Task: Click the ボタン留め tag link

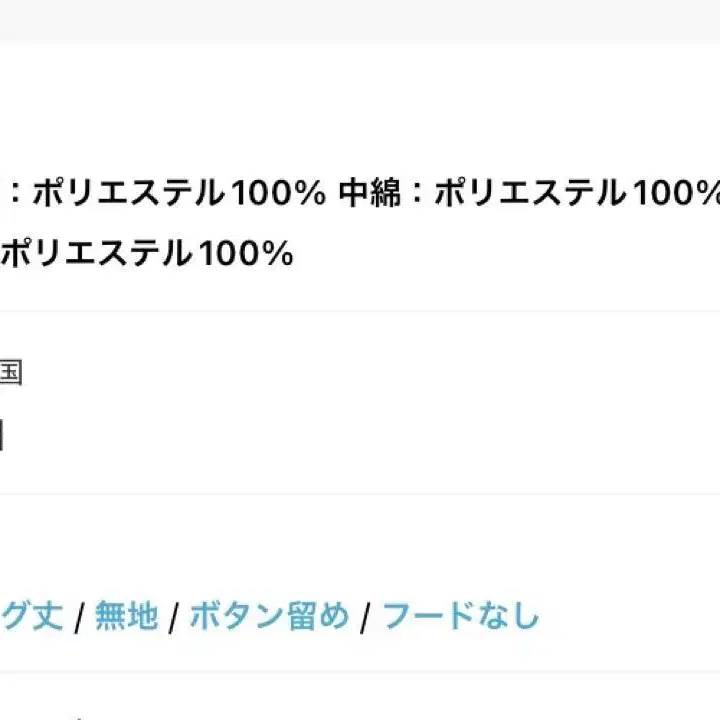Action: click(x=269, y=615)
